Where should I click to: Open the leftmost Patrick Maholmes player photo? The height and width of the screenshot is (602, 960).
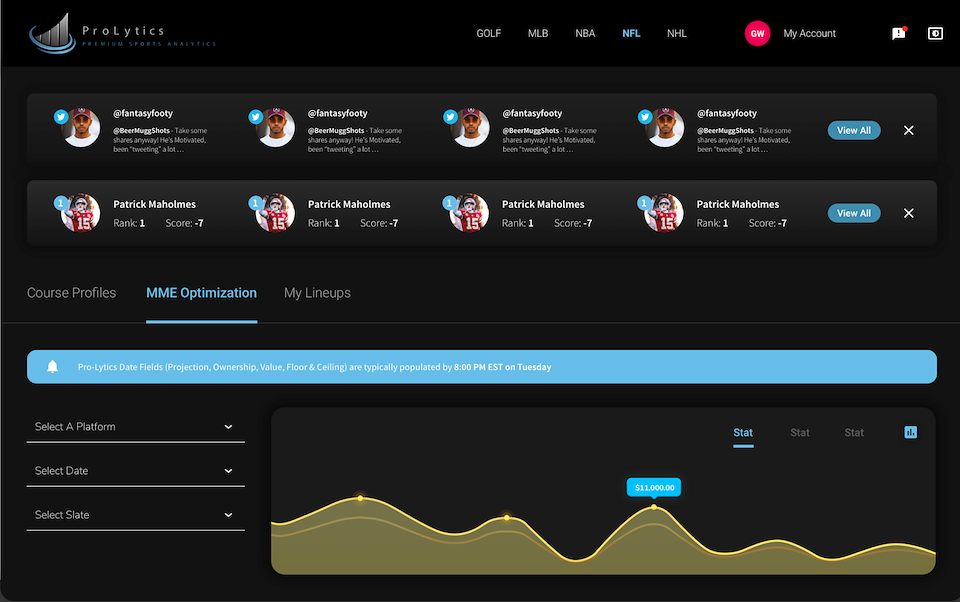click(x=81, y=213)
